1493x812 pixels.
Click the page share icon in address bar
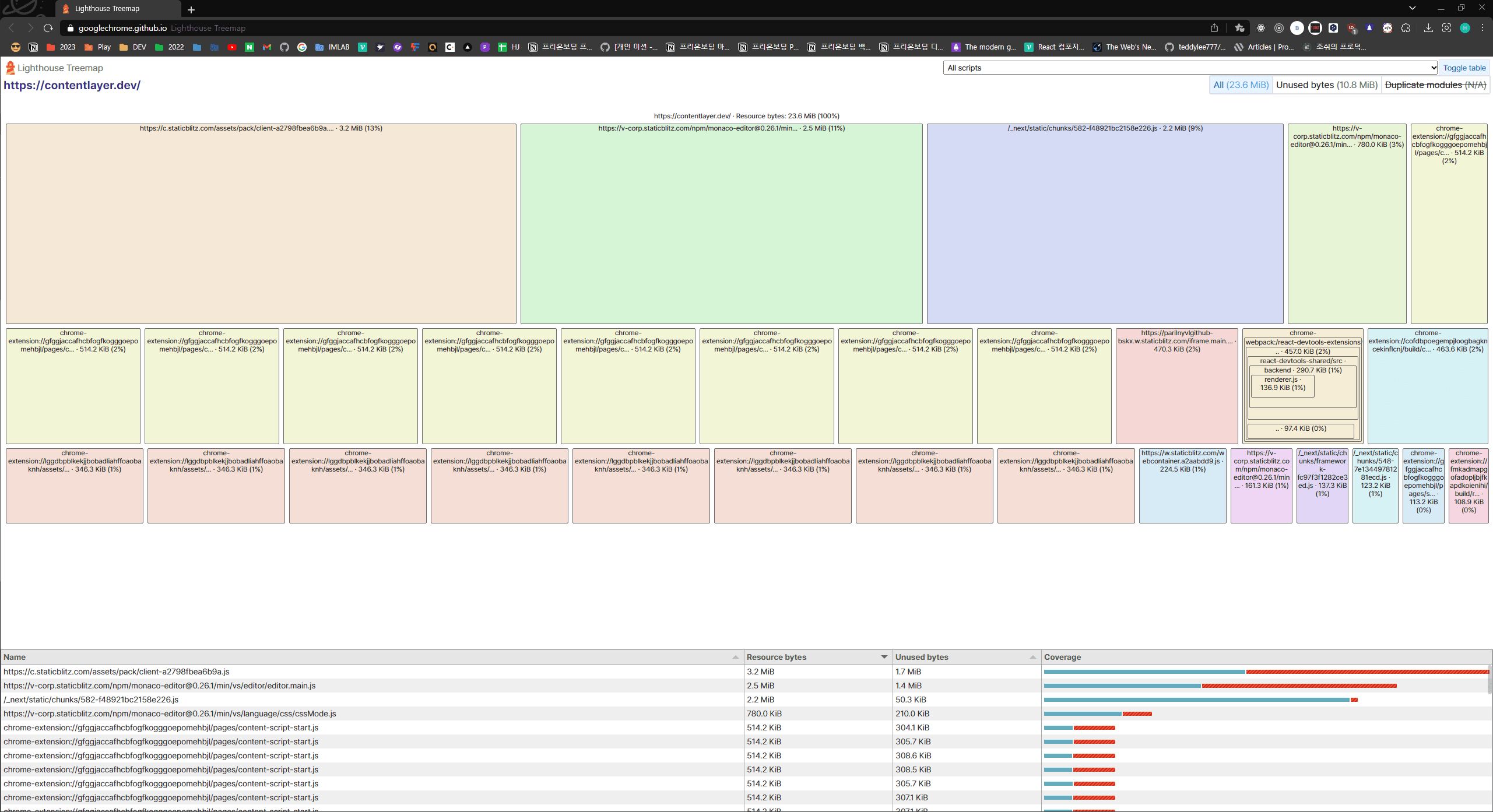[x=1214, y=28]
